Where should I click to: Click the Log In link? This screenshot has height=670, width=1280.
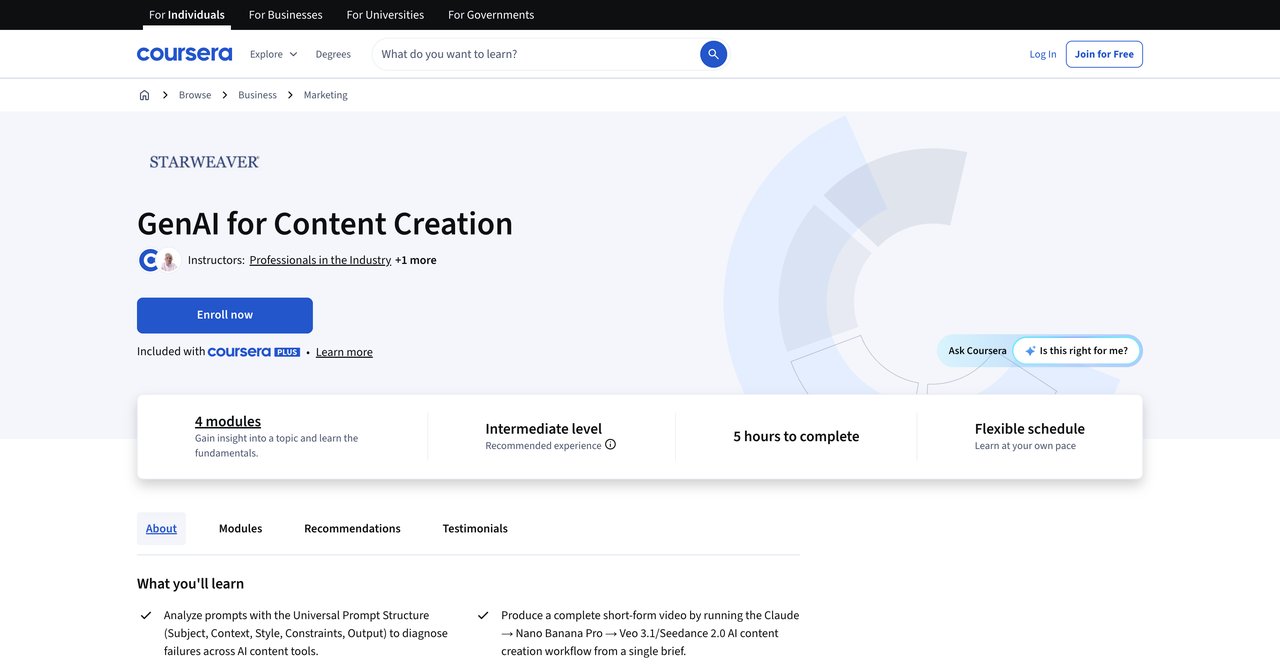coord(1043,54)
